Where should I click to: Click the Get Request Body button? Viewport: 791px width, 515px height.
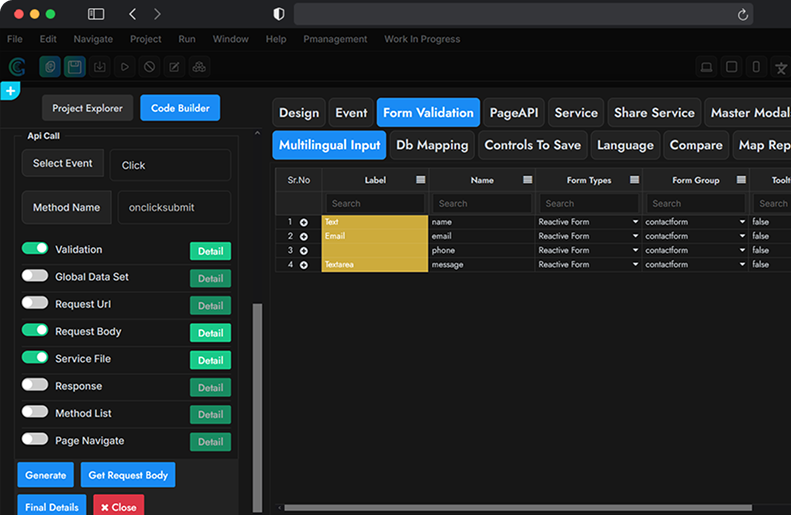128,475
